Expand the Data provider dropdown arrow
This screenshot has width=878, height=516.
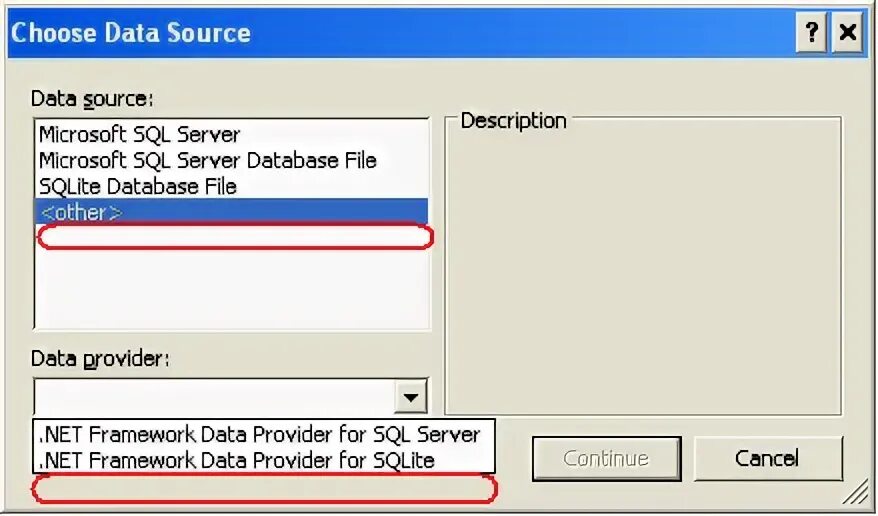410,397
